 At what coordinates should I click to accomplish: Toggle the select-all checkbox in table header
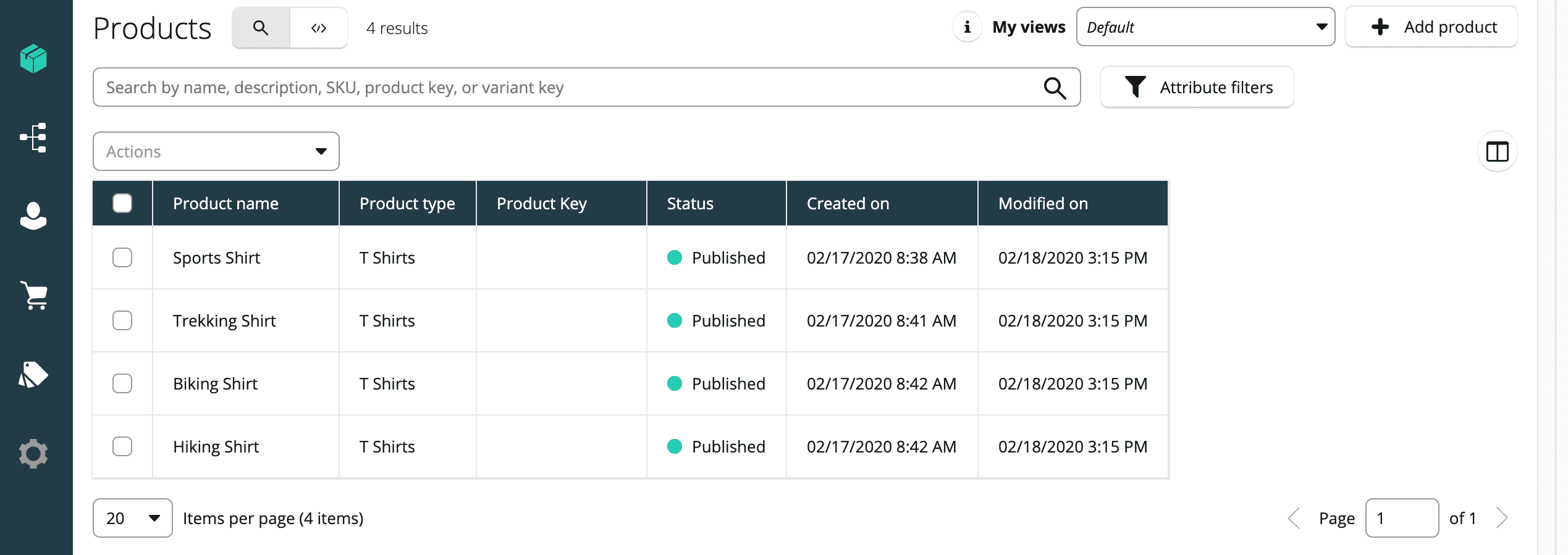pos(122,203)
